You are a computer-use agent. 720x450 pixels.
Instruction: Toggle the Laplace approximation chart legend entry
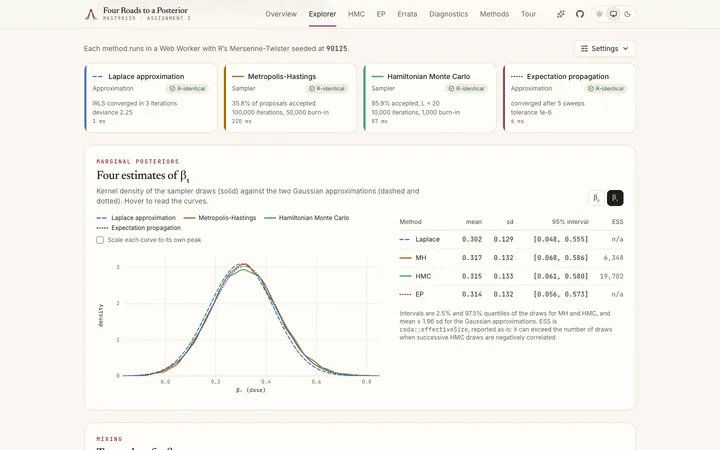click(136, 218)
